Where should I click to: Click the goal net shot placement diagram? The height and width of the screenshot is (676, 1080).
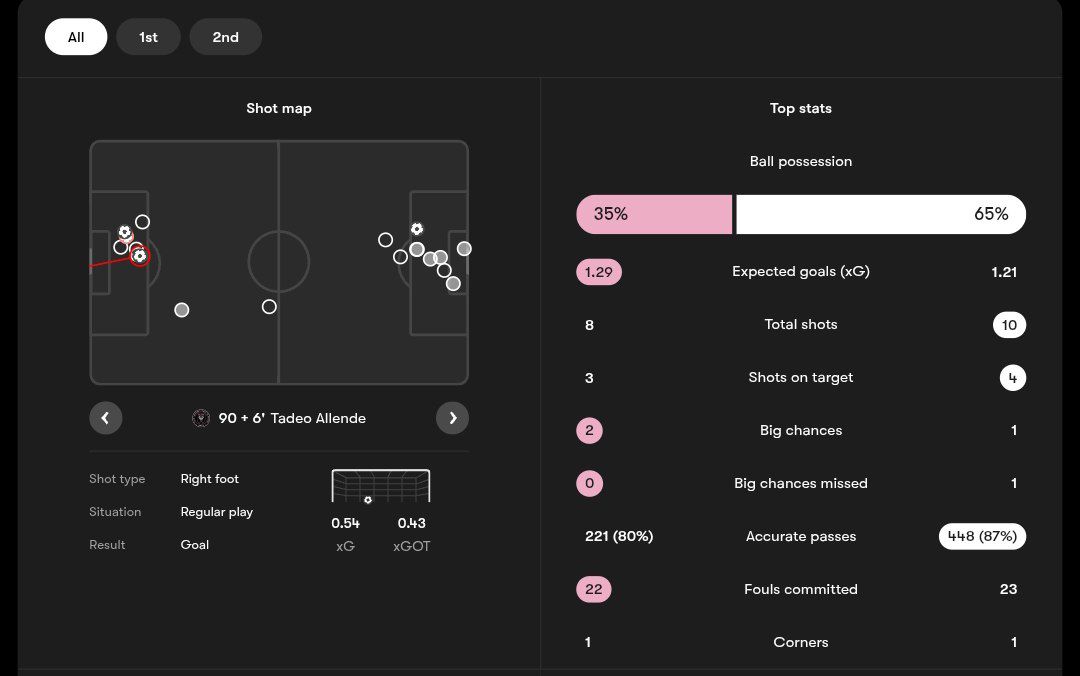[x=381, y=486]
